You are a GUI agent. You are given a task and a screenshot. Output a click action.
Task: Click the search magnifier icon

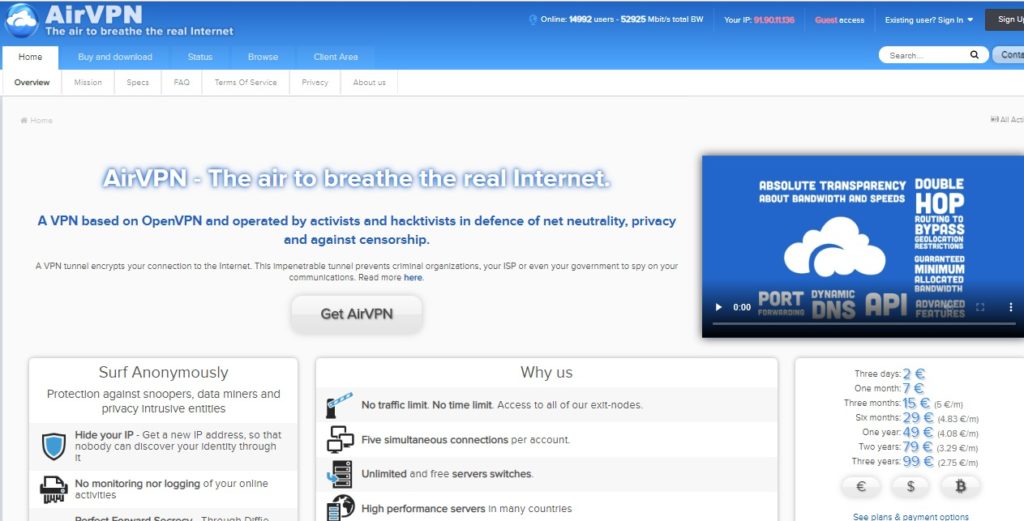click(974, 55)
